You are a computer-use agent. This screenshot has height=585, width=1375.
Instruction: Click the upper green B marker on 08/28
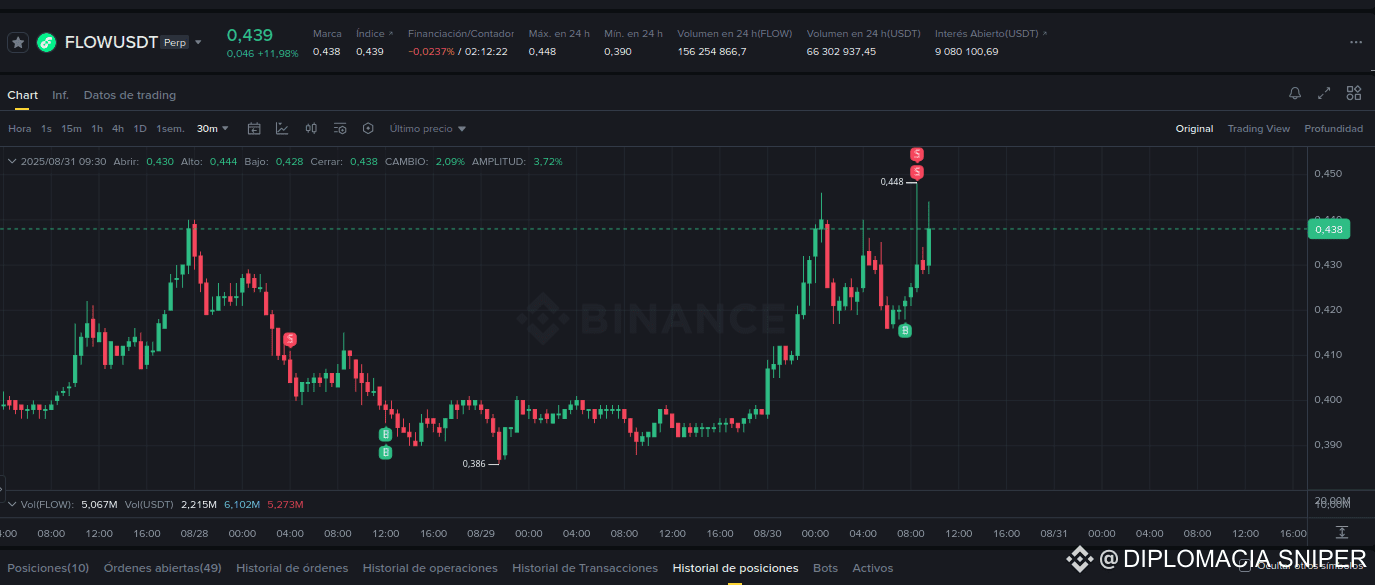pyautogui.click(x=386, y=434)
